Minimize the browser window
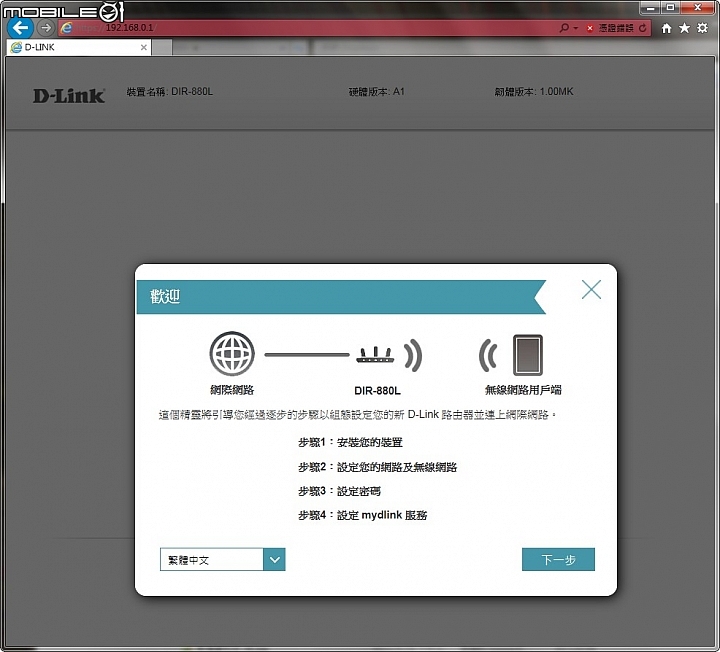The width and height of the screenshot is (720, 652). click(650, 8)
